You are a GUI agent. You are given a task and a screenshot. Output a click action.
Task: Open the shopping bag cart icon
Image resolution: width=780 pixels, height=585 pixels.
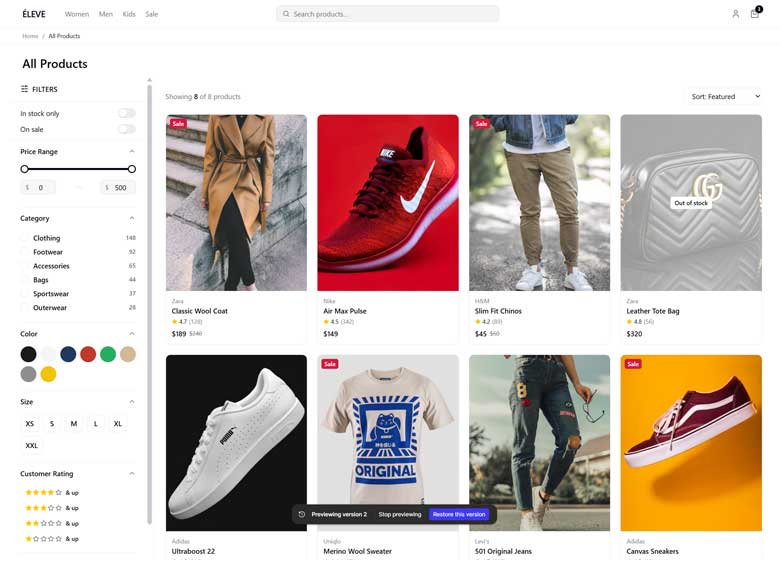coord(755,14)
